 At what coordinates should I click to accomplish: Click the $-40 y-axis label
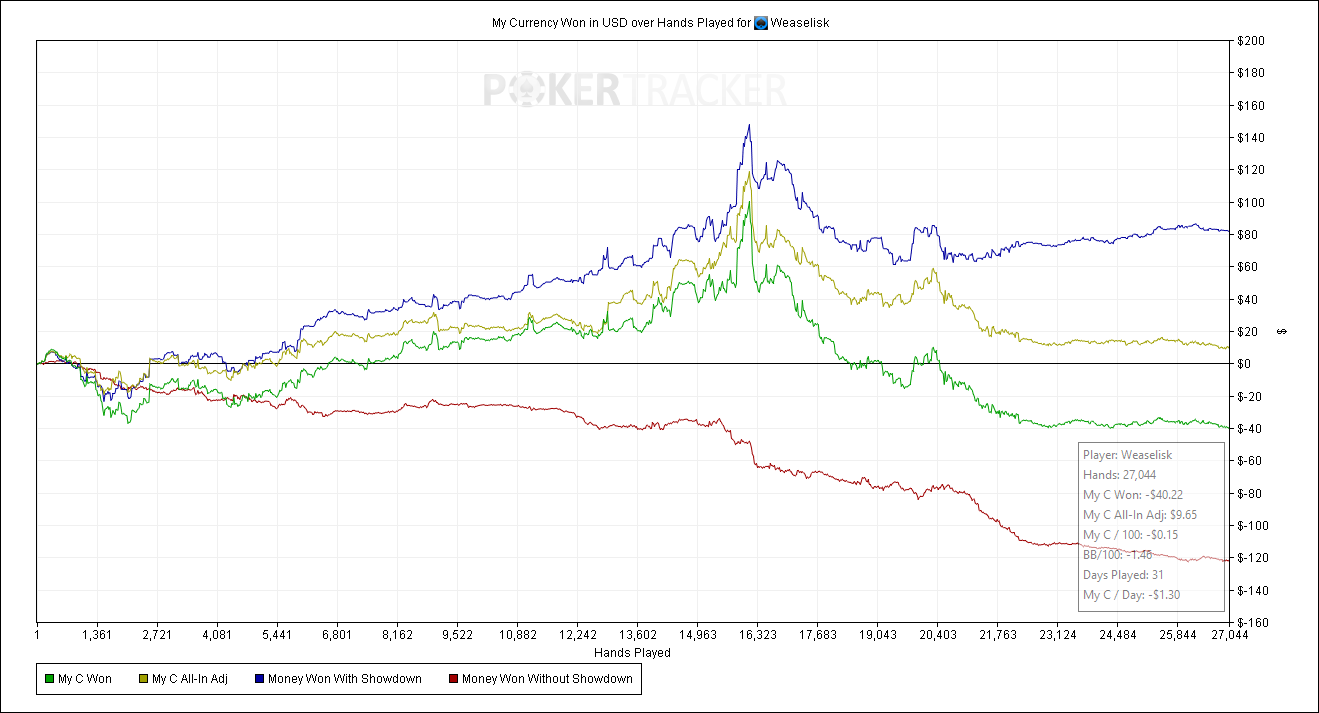[x=1251, y=429]
